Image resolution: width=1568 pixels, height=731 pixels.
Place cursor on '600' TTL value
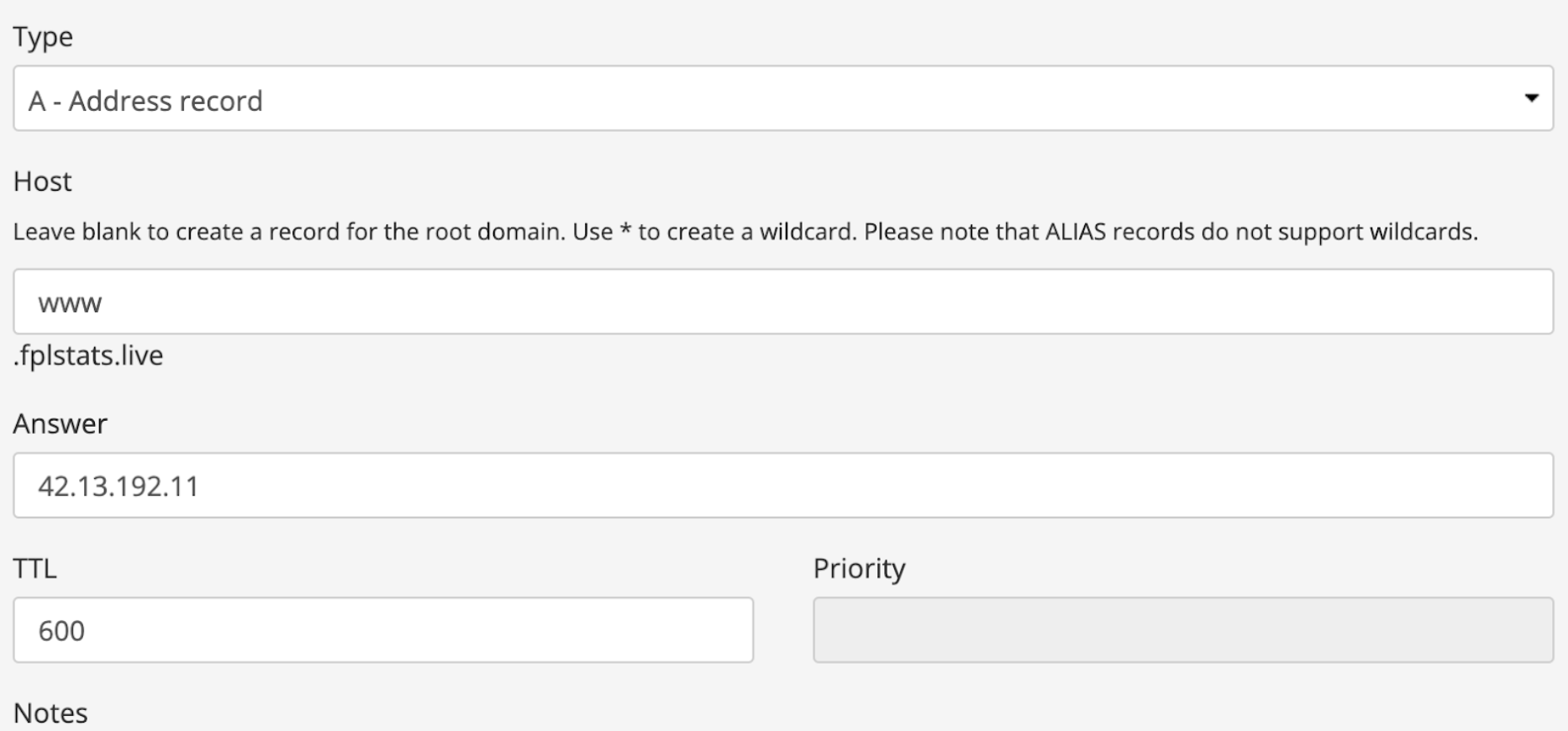(61, 631)
